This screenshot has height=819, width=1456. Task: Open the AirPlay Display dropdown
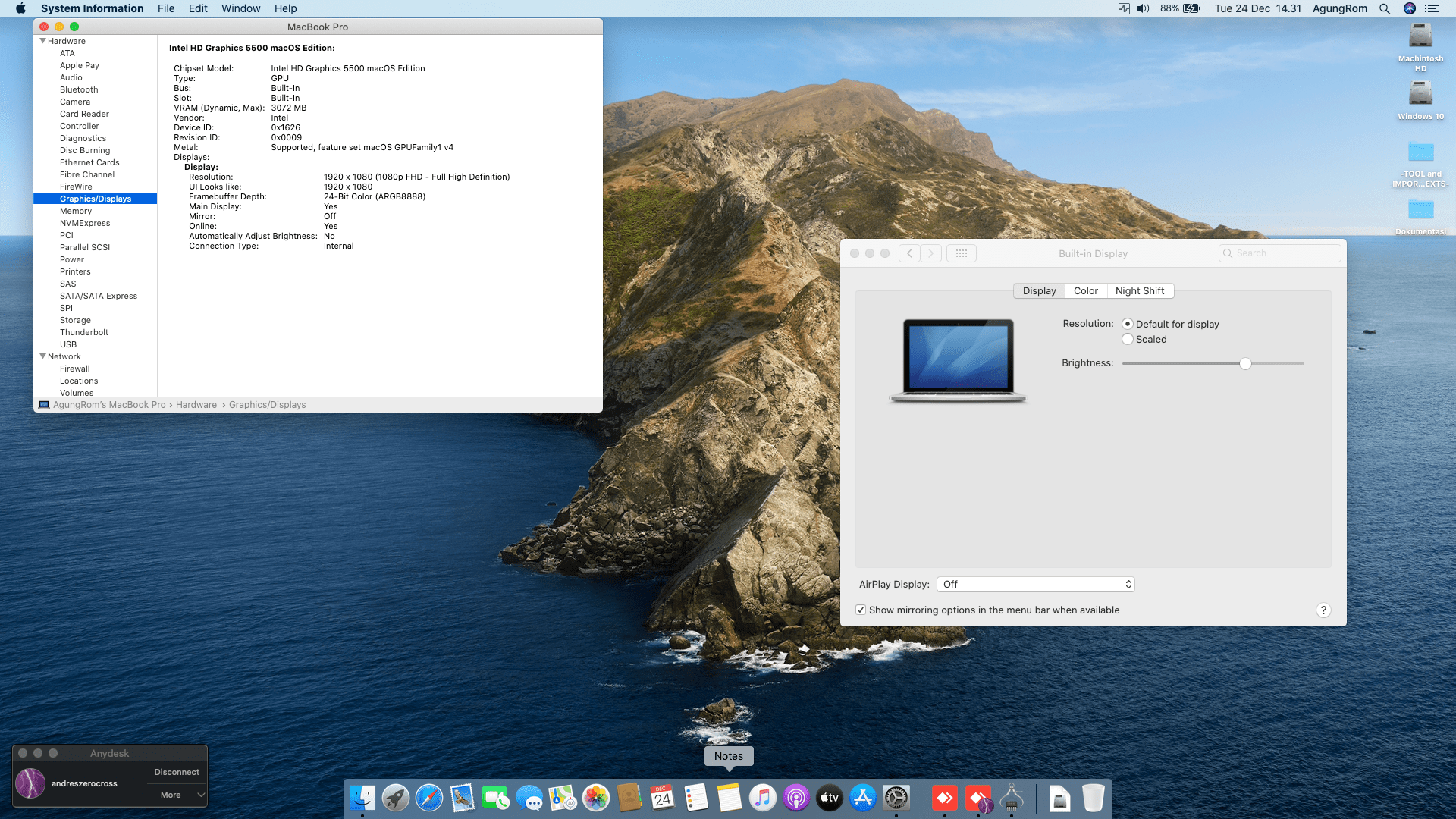(1036, 584)
